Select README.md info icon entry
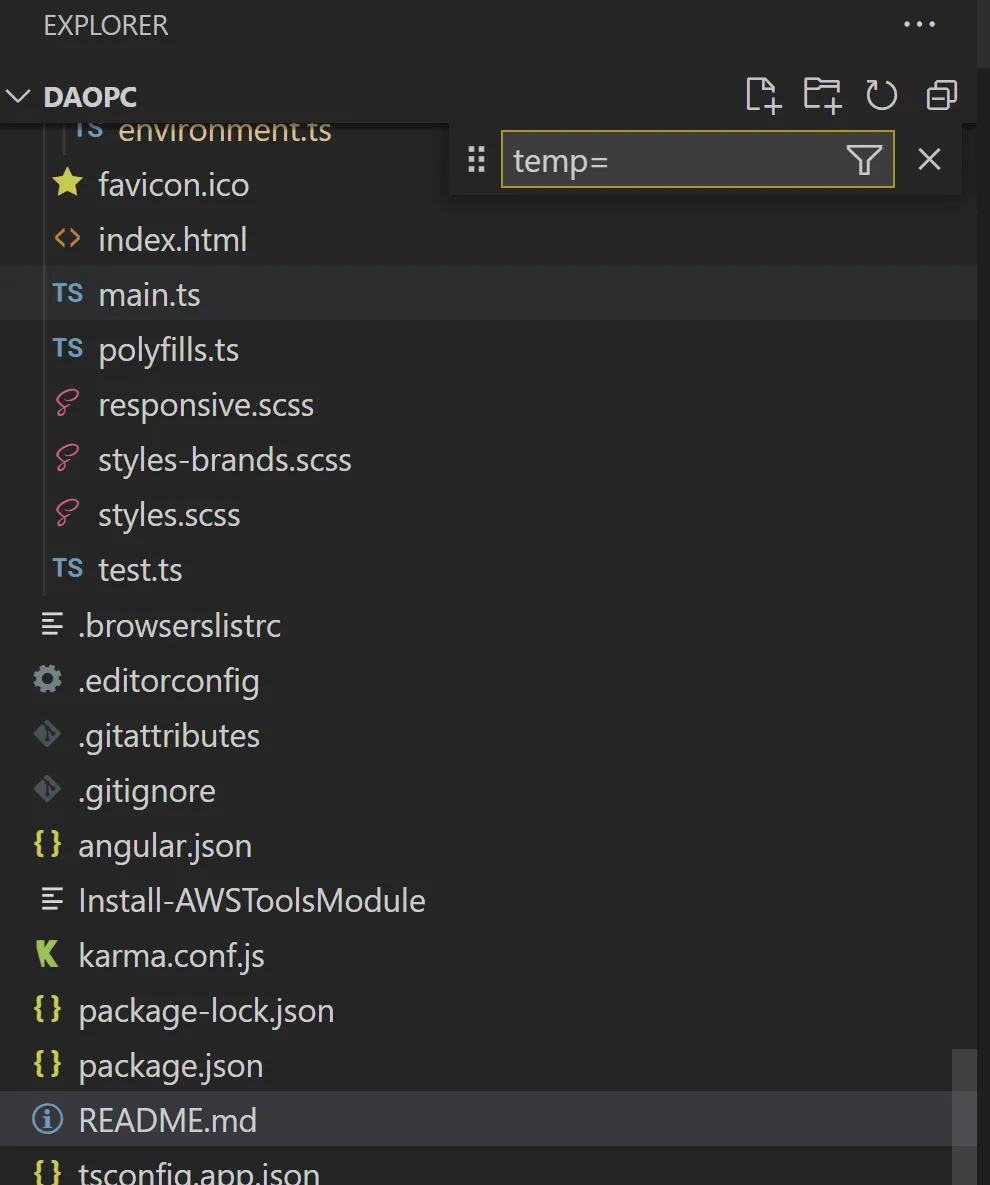990x1185 pixels. pos(47,1120)
